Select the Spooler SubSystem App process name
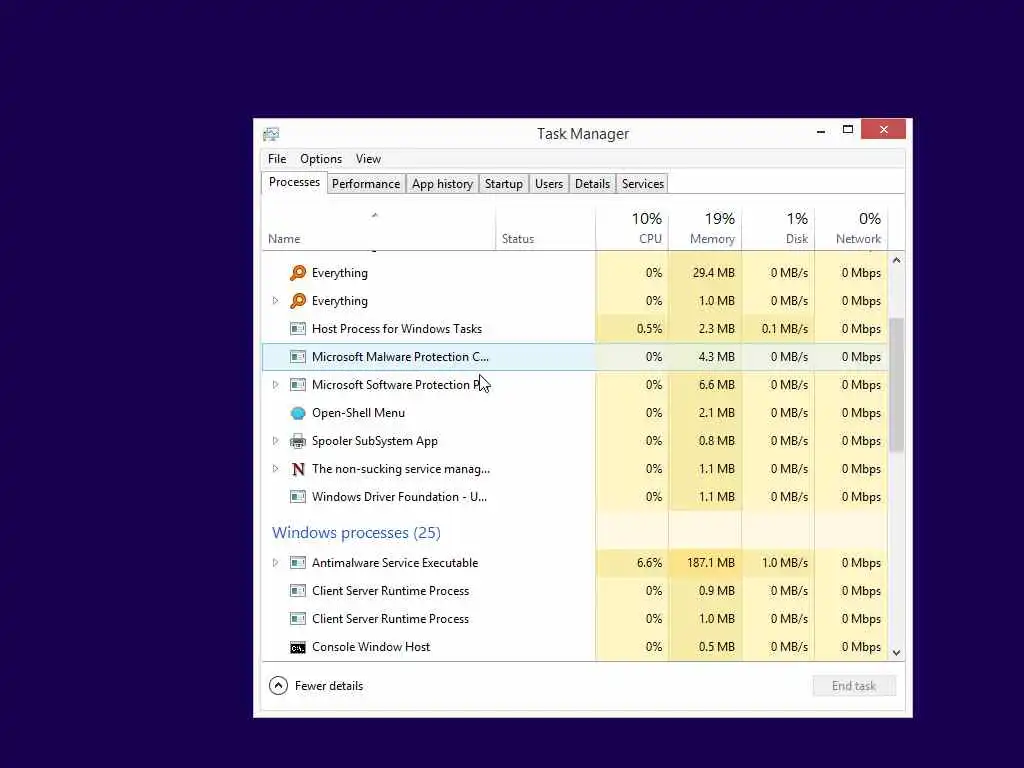This screenshot has width=1024, height=768. click(374, 441)
